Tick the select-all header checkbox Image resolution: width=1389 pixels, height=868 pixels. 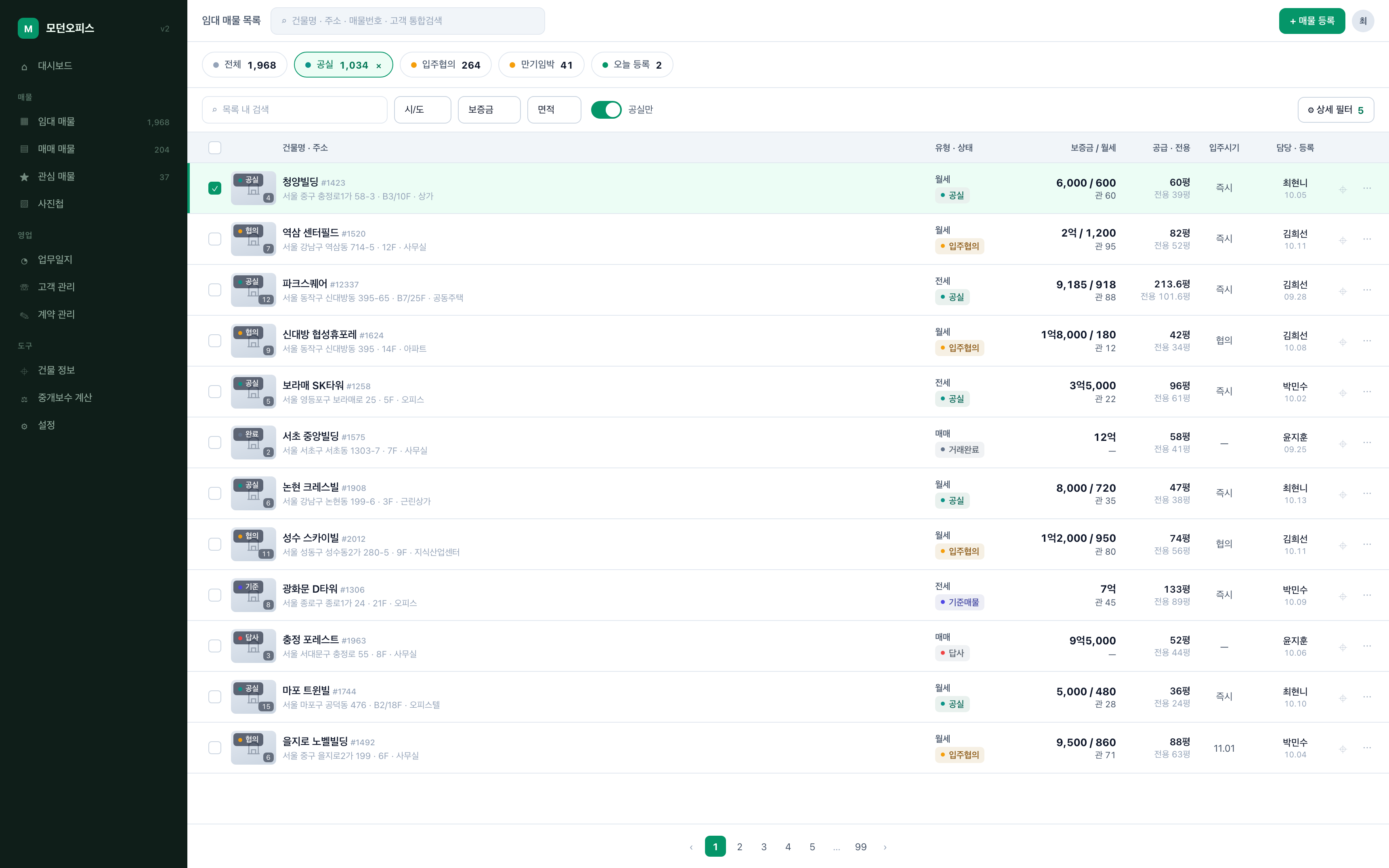tap(215, 147)
